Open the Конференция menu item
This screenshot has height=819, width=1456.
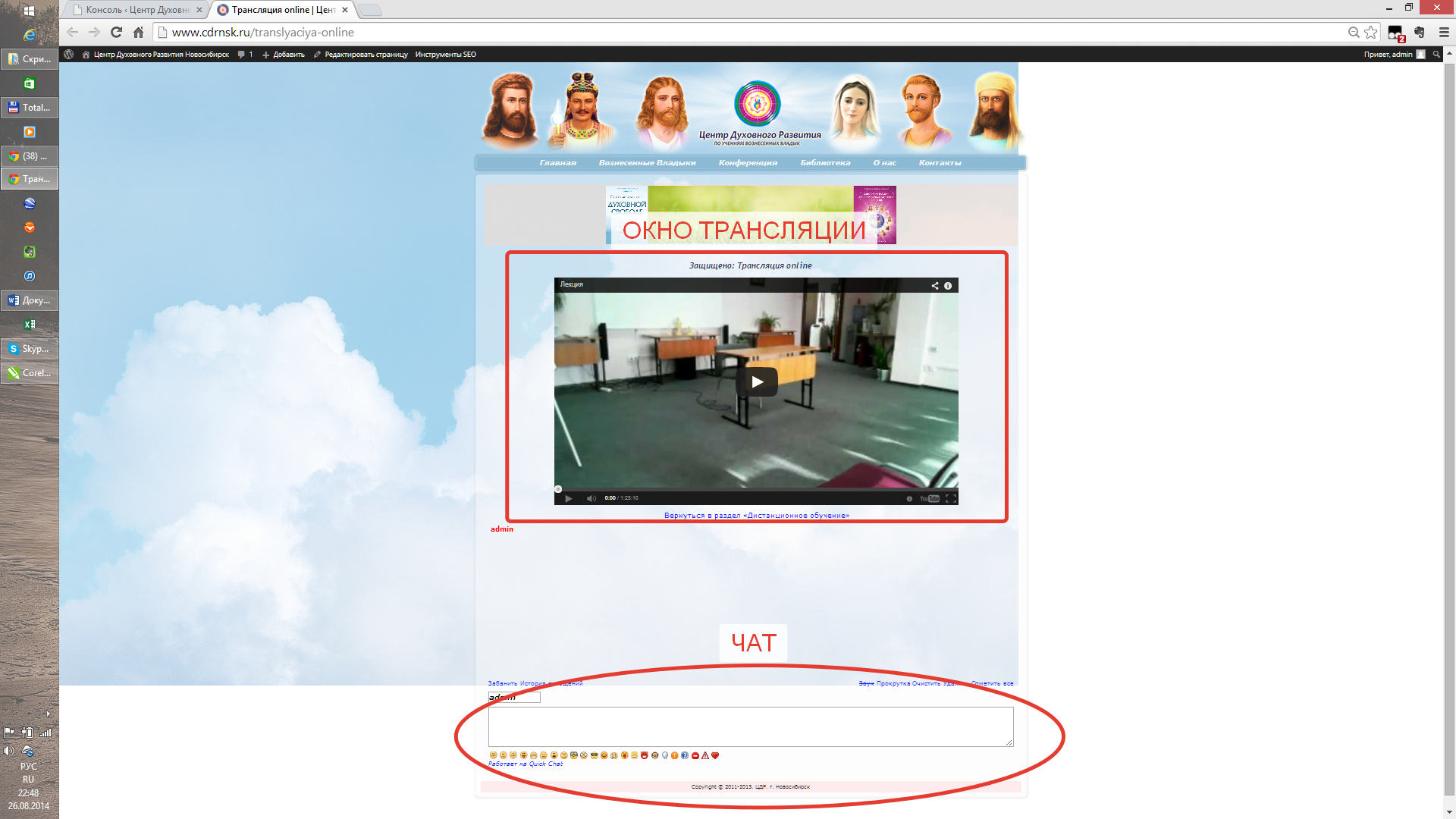point(748,163)
